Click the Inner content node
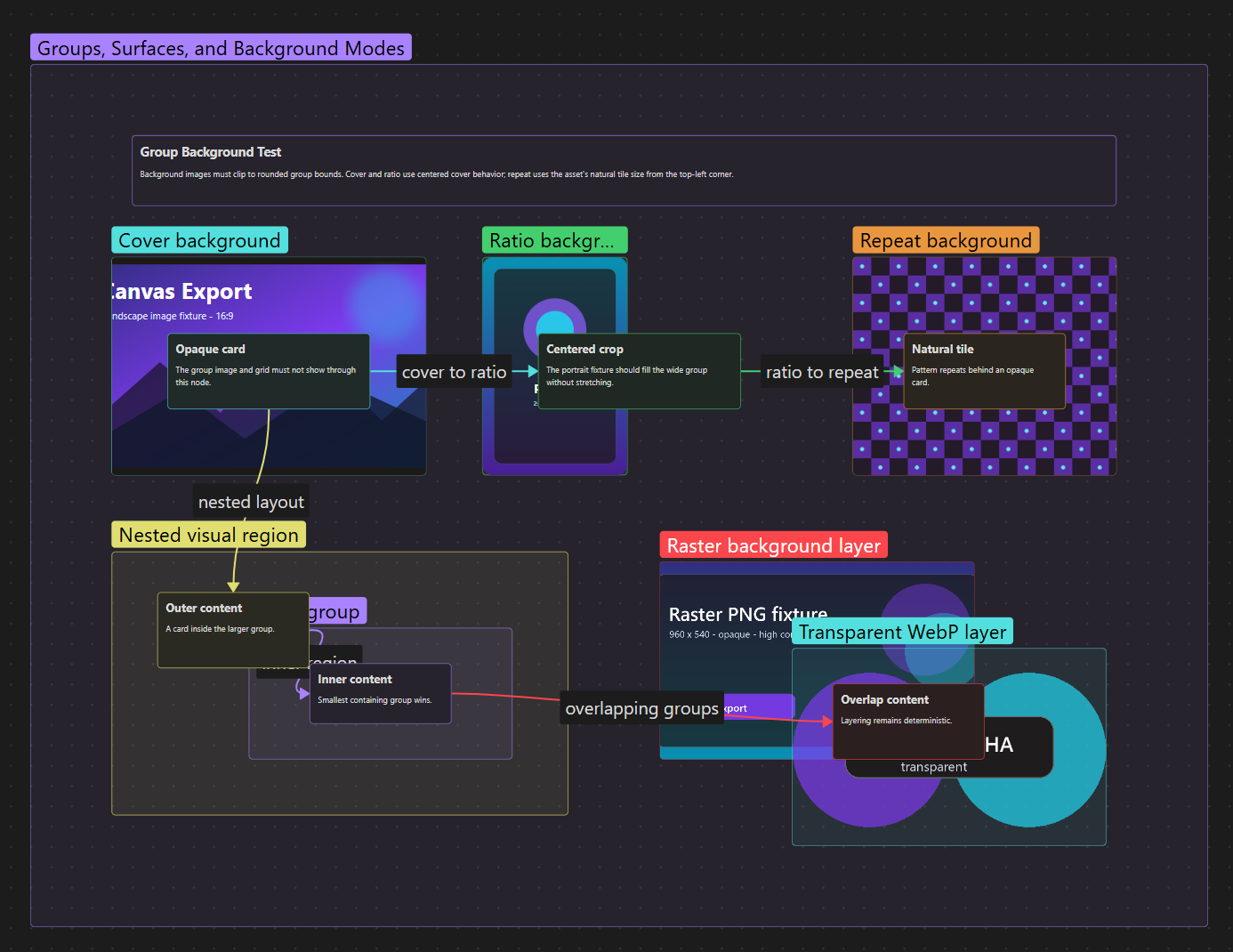Image resolution: width=1233 pixels, height=952 pixels. (x=380, y=693)
